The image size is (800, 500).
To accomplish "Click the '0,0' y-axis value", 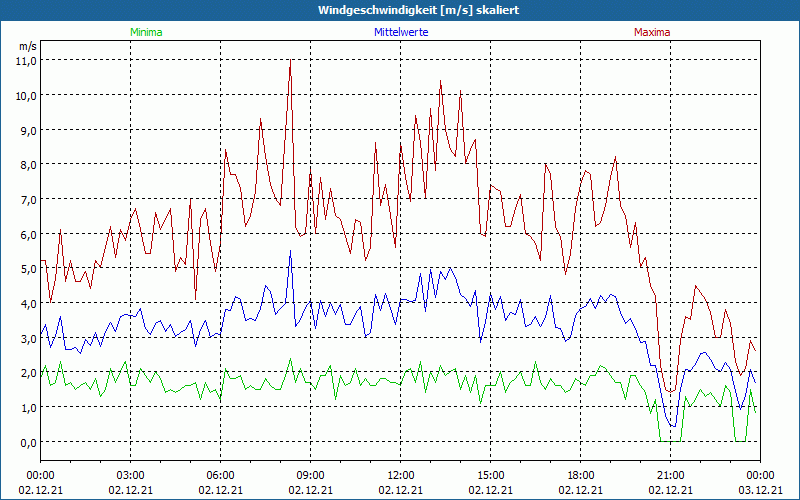I will pos(30,442).
